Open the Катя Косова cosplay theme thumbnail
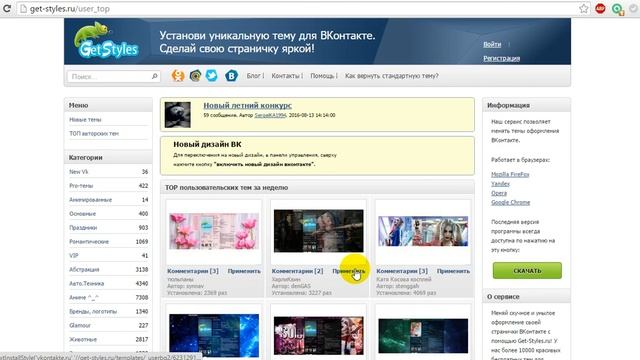 pos(423,231)
